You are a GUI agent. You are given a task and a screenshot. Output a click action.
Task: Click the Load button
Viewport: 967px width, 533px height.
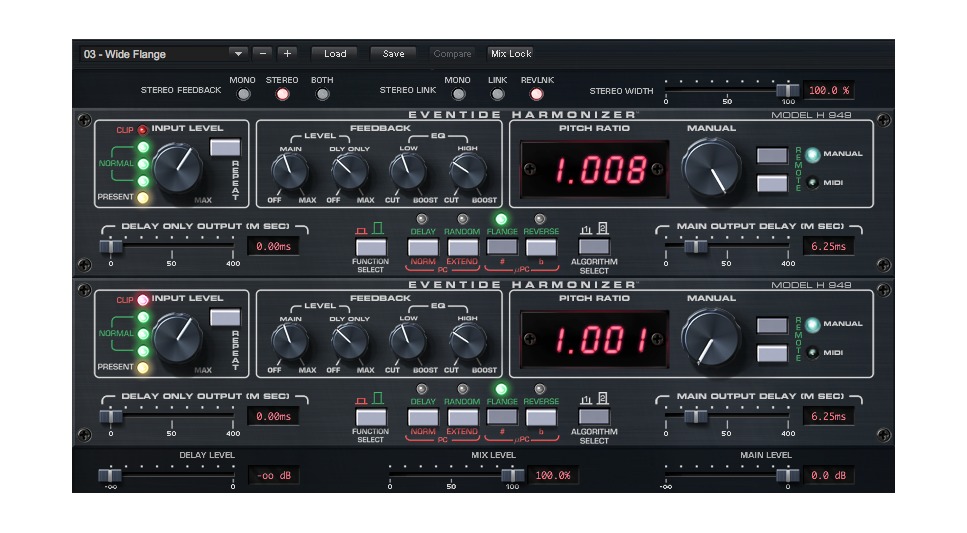pyautogui.click(x=335, y=54)
